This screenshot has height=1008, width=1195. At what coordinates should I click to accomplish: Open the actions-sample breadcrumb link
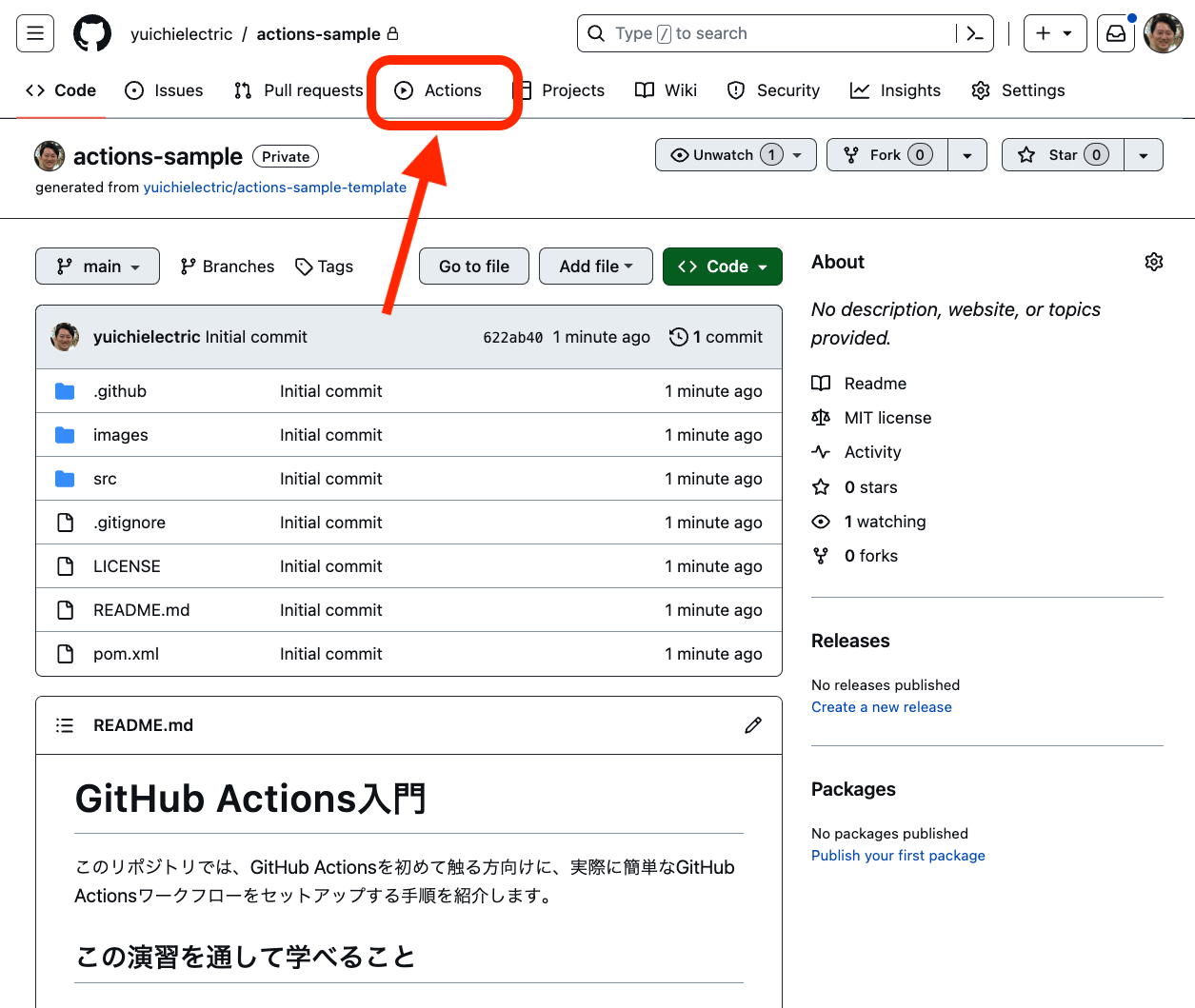click(x=319, y=34)
